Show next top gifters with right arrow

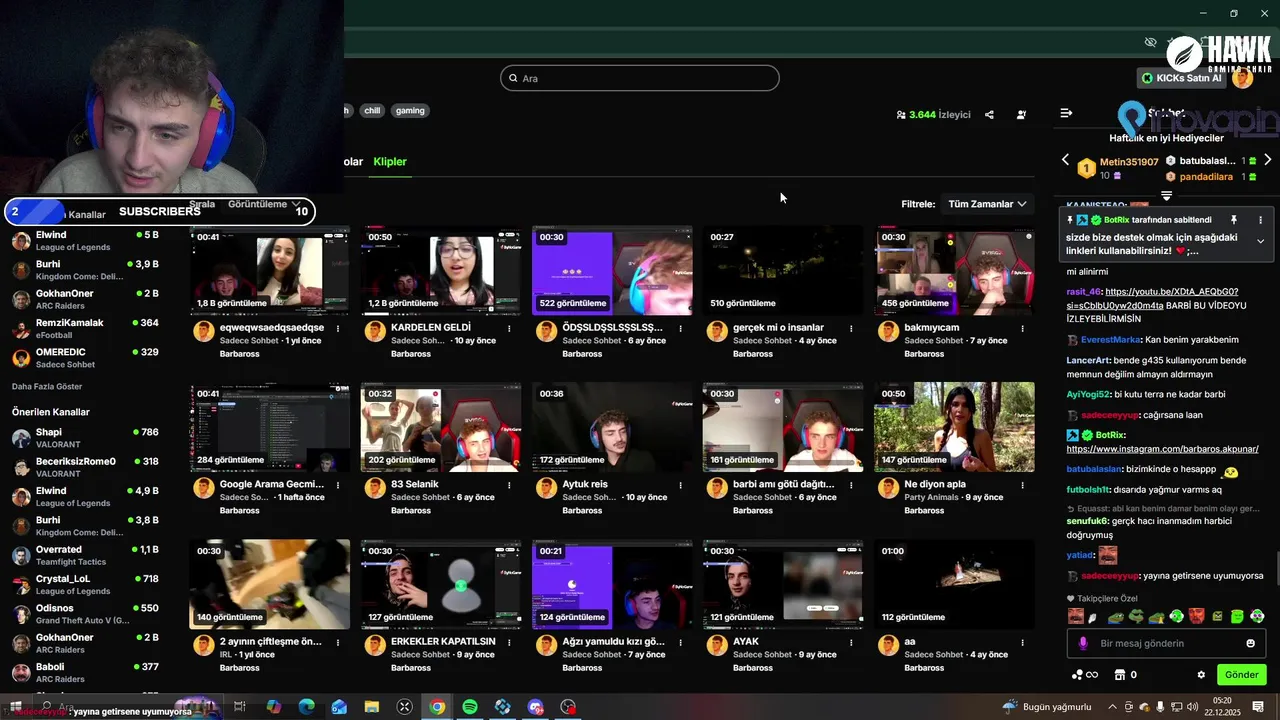click(x=1268, y=160)
